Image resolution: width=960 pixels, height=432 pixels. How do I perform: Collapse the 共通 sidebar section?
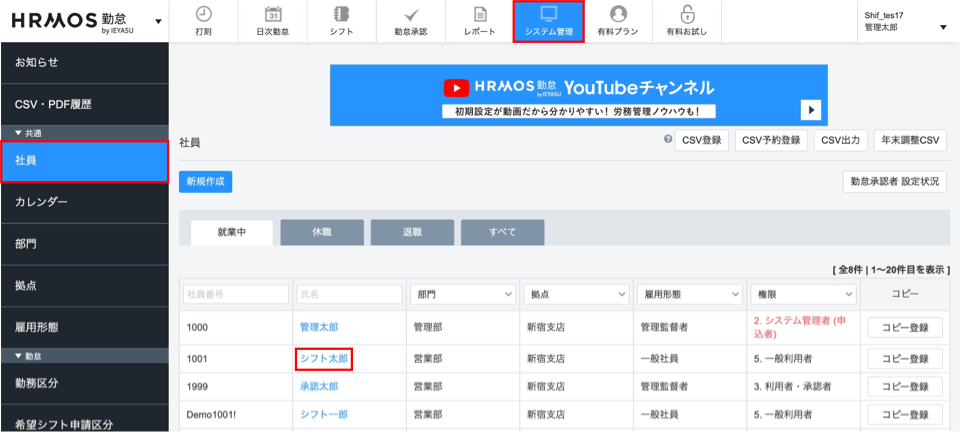click(x=18, y=133)
